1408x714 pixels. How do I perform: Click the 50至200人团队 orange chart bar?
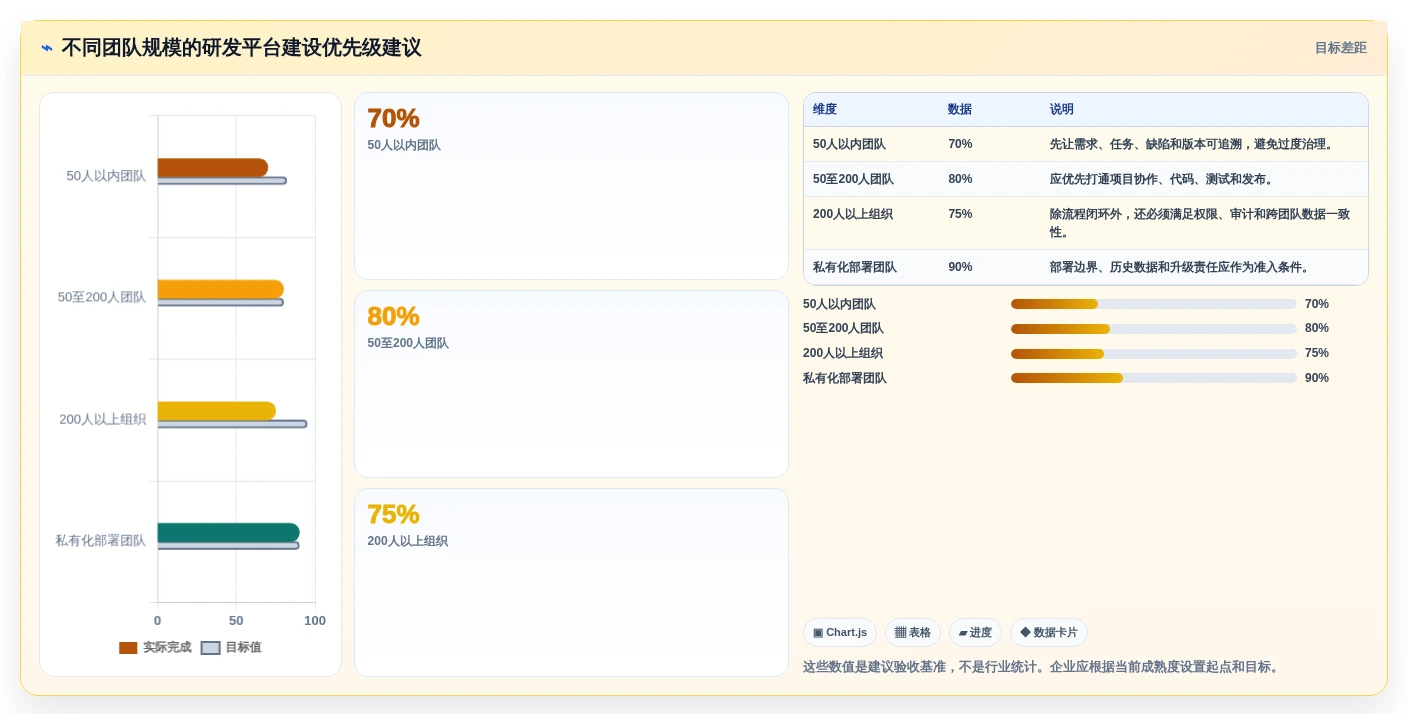(220, 289)
